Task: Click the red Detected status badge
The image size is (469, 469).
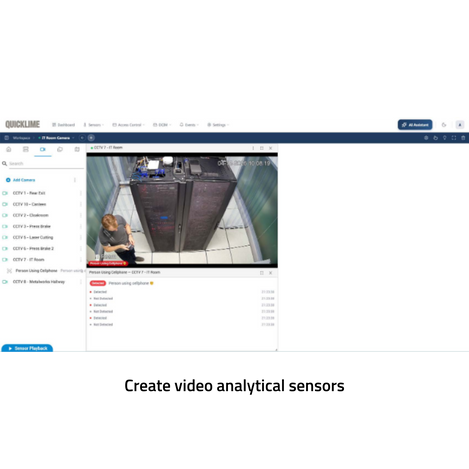Action: [x=98, y=283]
